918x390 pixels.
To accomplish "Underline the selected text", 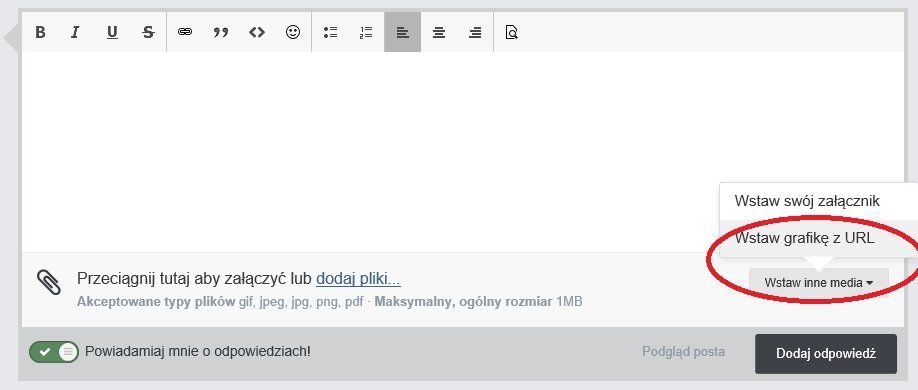I will [x=112, y=32].
